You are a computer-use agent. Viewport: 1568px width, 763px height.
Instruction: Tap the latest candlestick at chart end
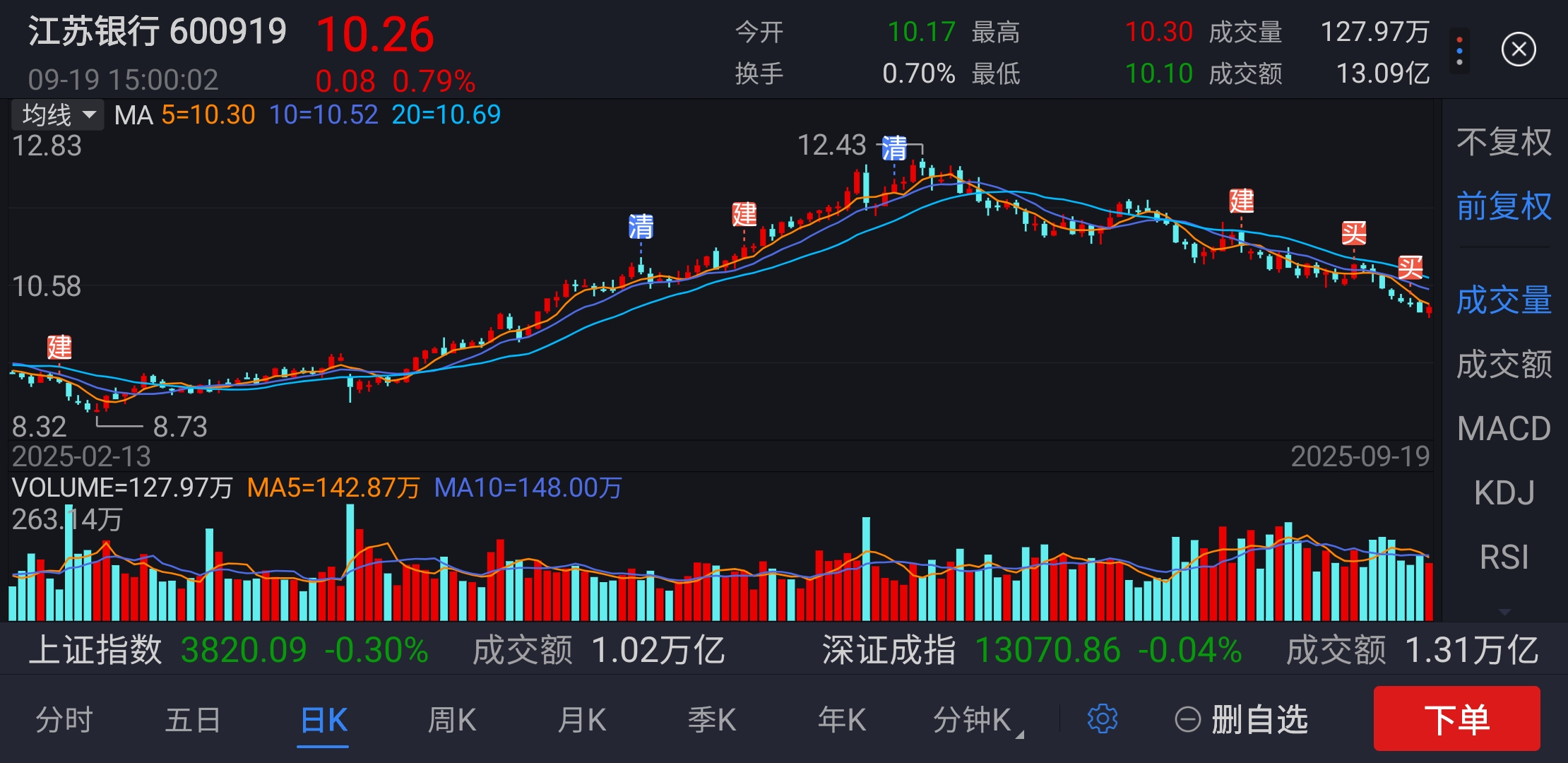(x=1429, y=311)
